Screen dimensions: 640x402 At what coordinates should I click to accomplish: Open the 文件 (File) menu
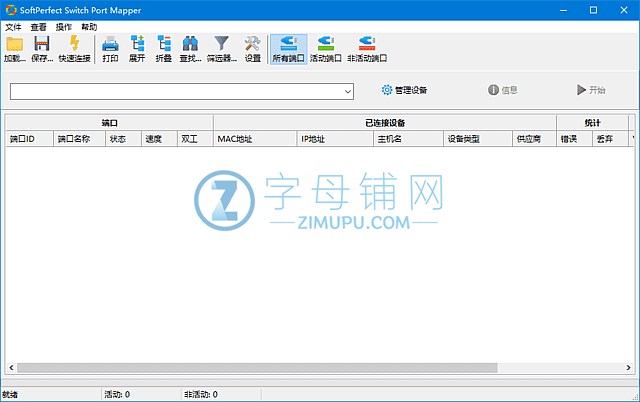(x=13, y=27)
